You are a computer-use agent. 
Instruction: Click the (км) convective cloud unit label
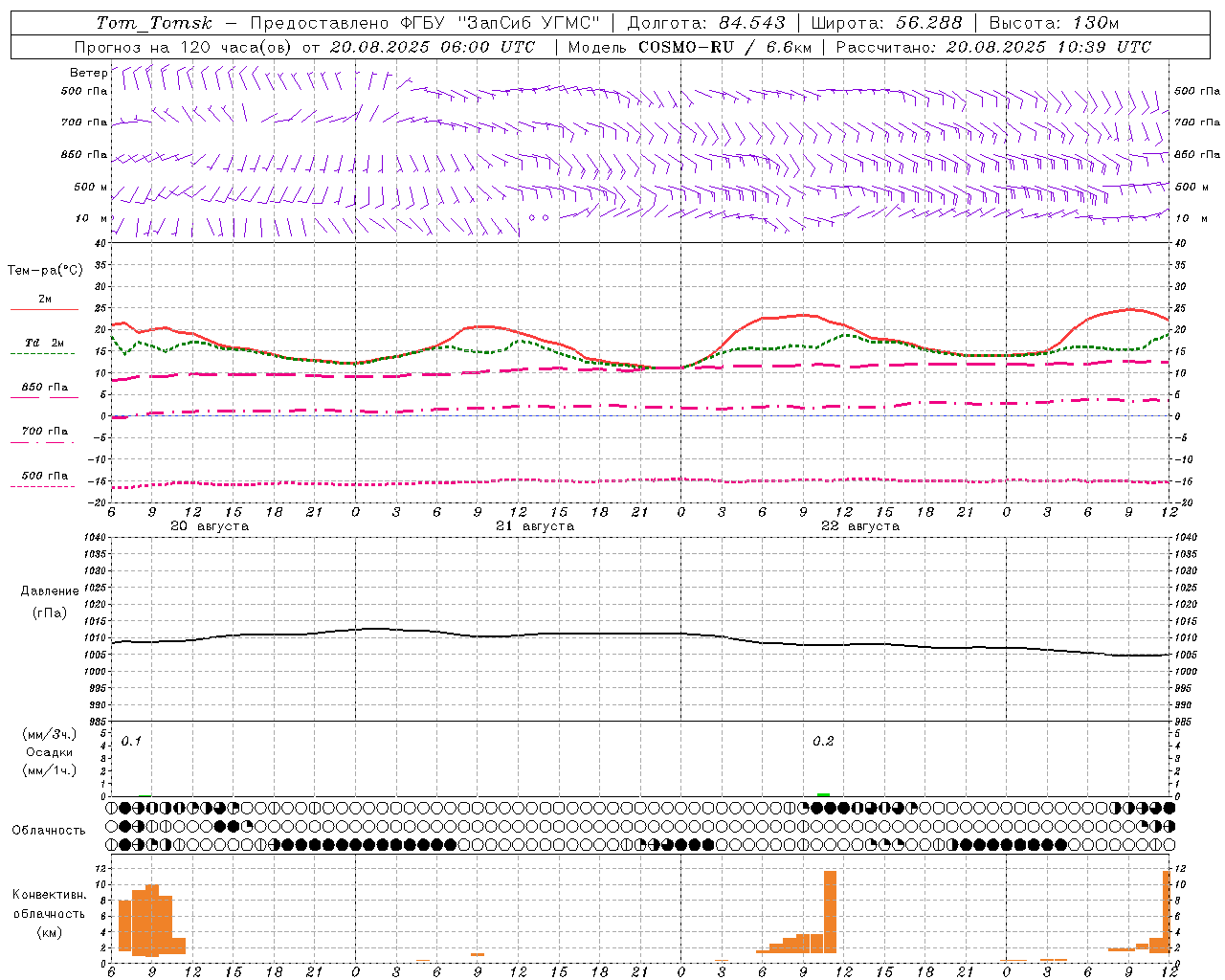pos(49,932)
